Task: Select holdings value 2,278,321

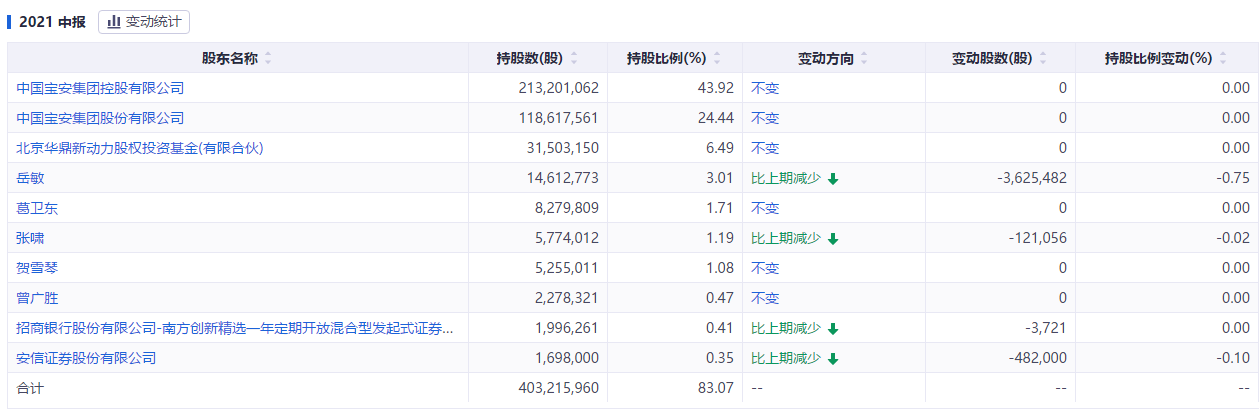Action: [x=567, y=298]
